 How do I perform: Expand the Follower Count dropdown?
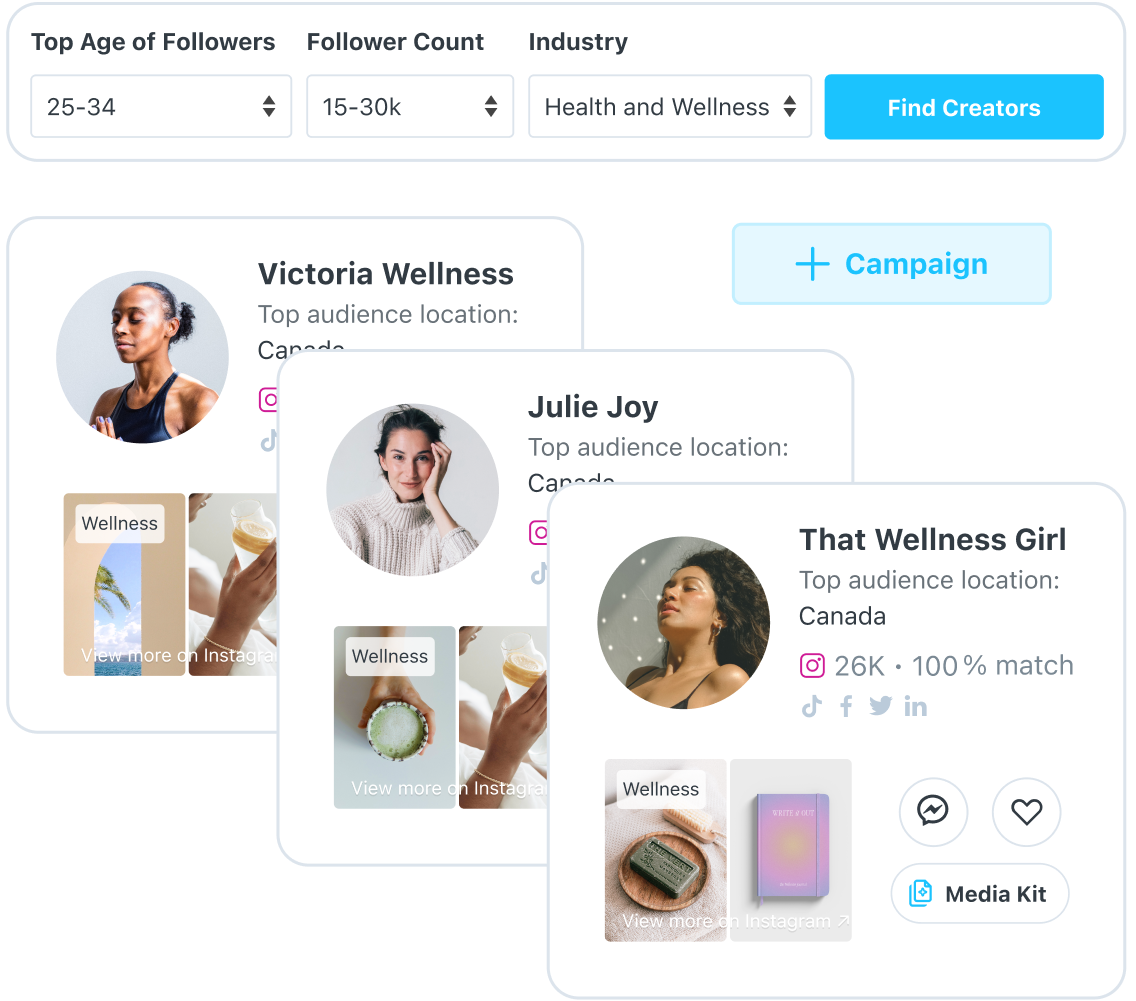click(410, 106)
